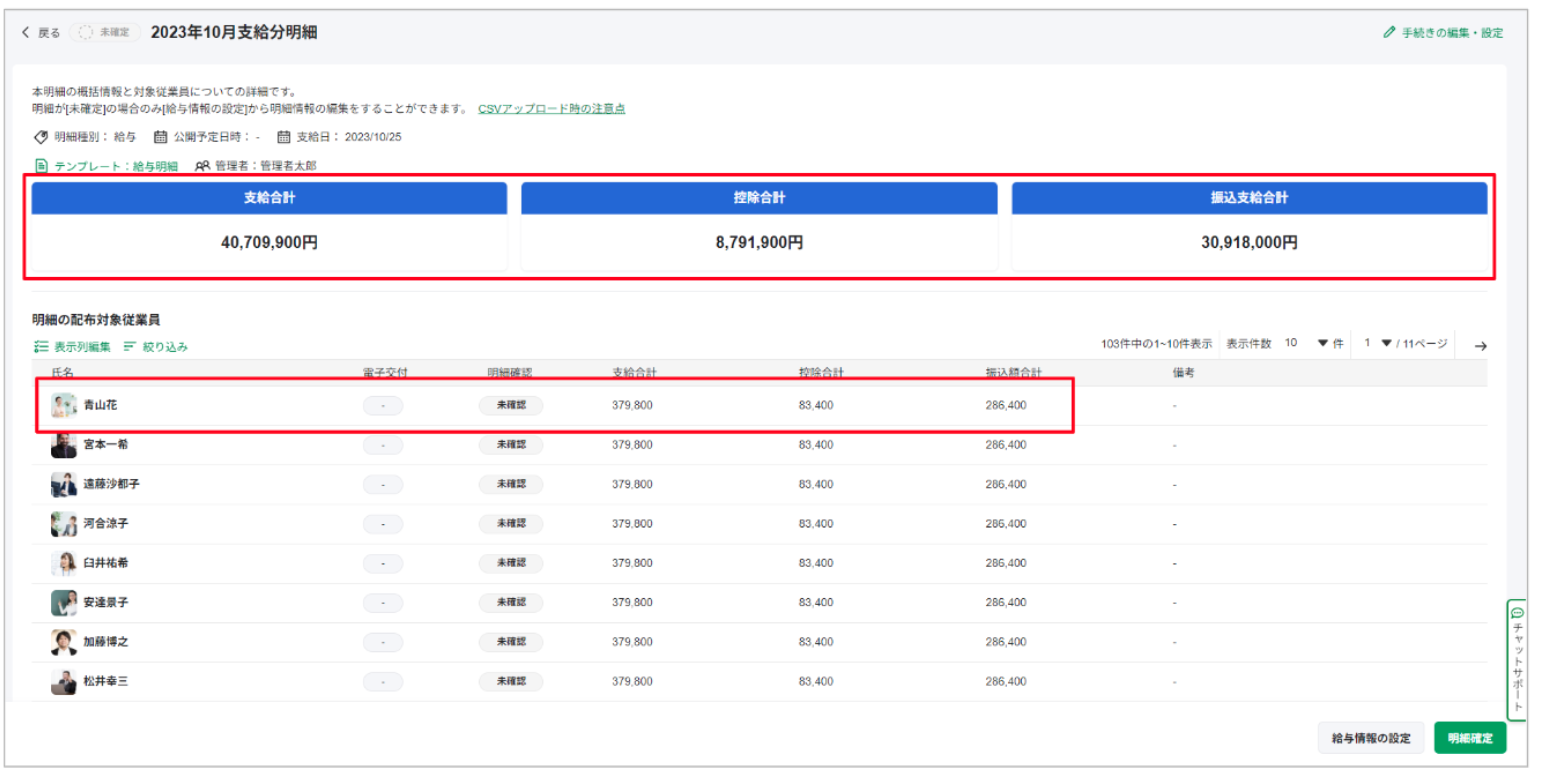Image resolution: width=1554 pixels, height=775 pixels.
Task: Click 給与情報の設定 button
Action: tap(1370, 738)
